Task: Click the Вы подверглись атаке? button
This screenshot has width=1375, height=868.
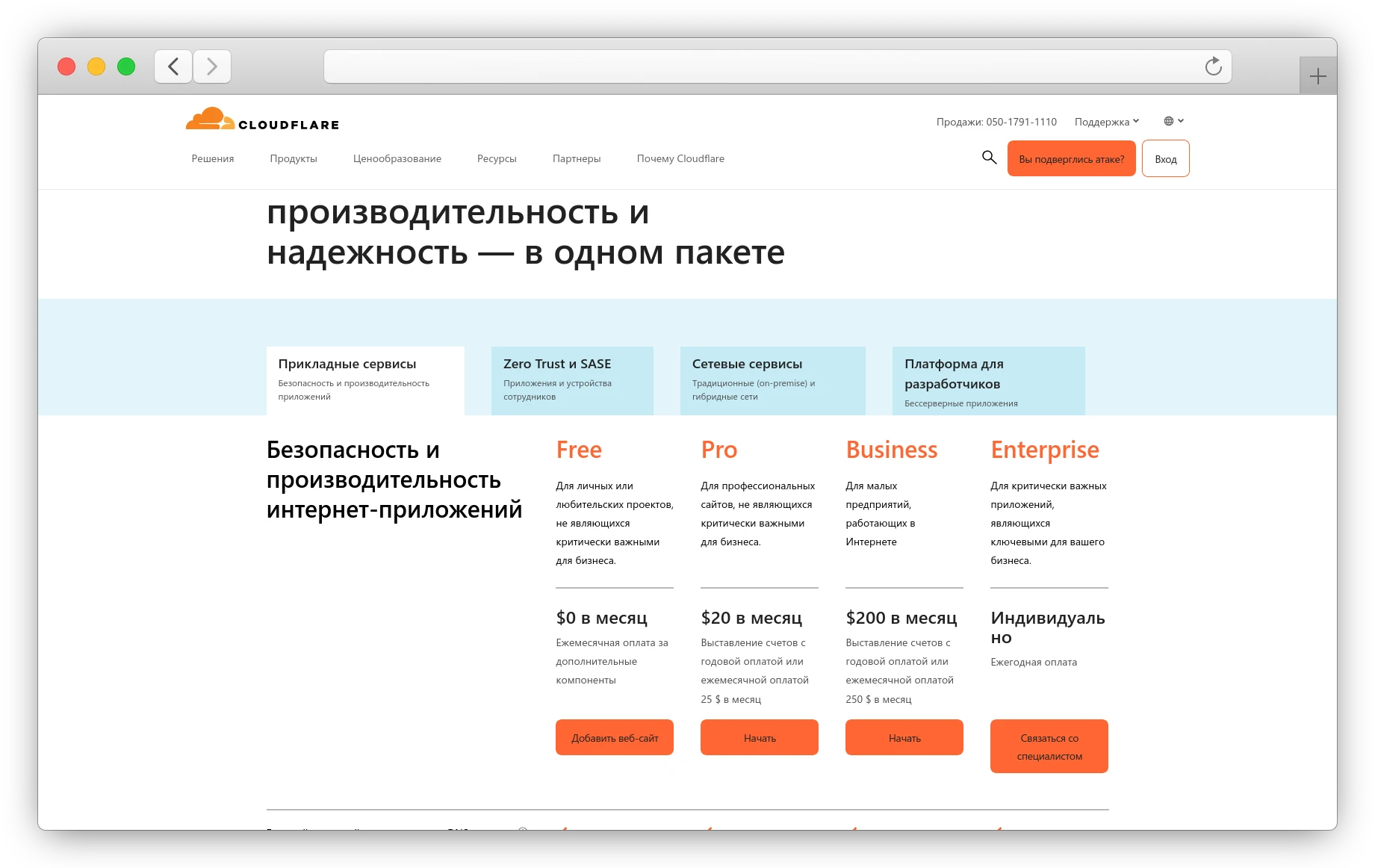Action: pos(1071,158)
